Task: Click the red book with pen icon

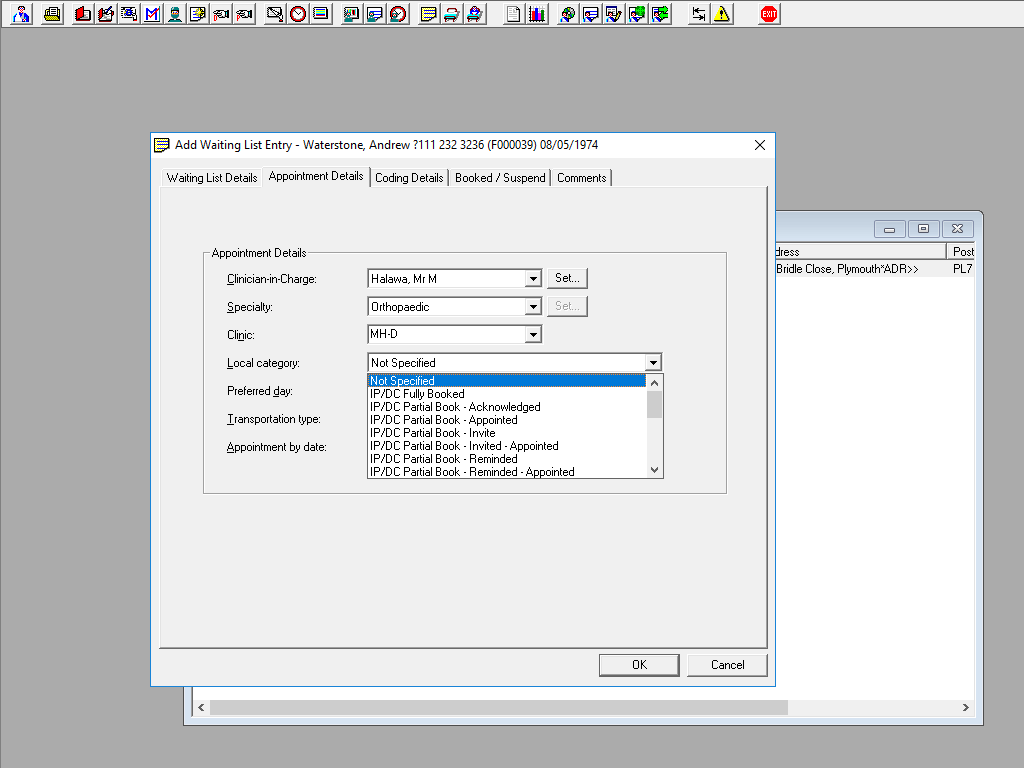Action: pyautogui.click(x=106, y=14)
